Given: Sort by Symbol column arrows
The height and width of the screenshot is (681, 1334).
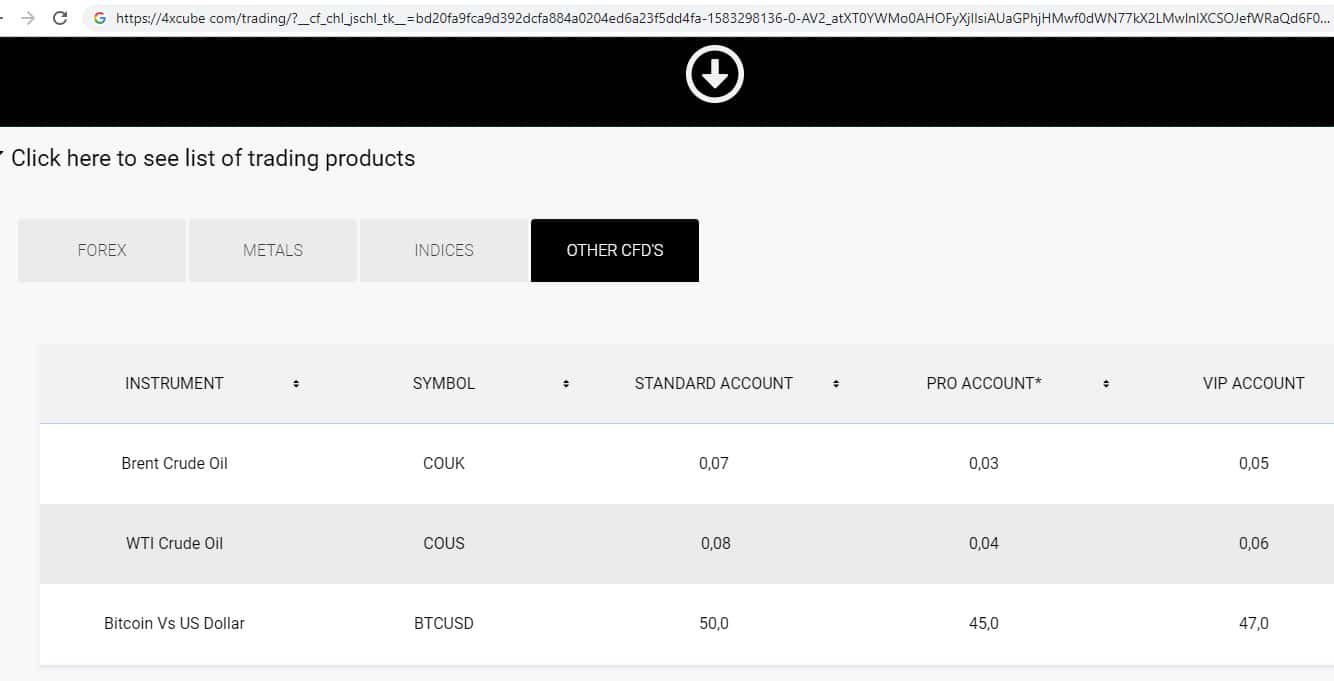Looking at the screenshot, I should click(x=566, y=384).
